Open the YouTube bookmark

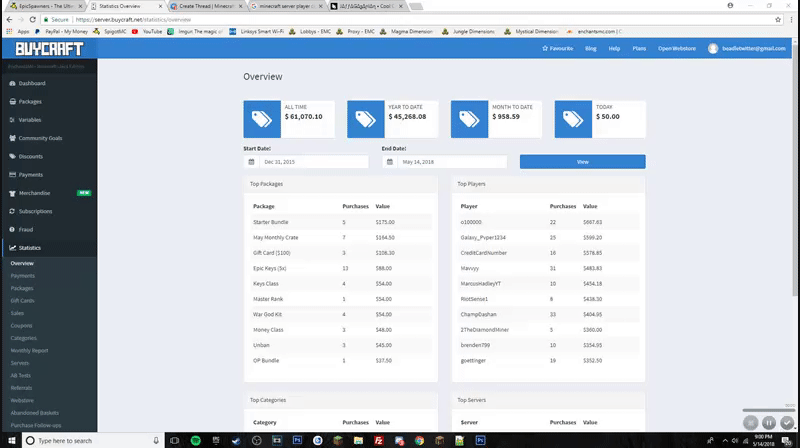coord(147,32)
